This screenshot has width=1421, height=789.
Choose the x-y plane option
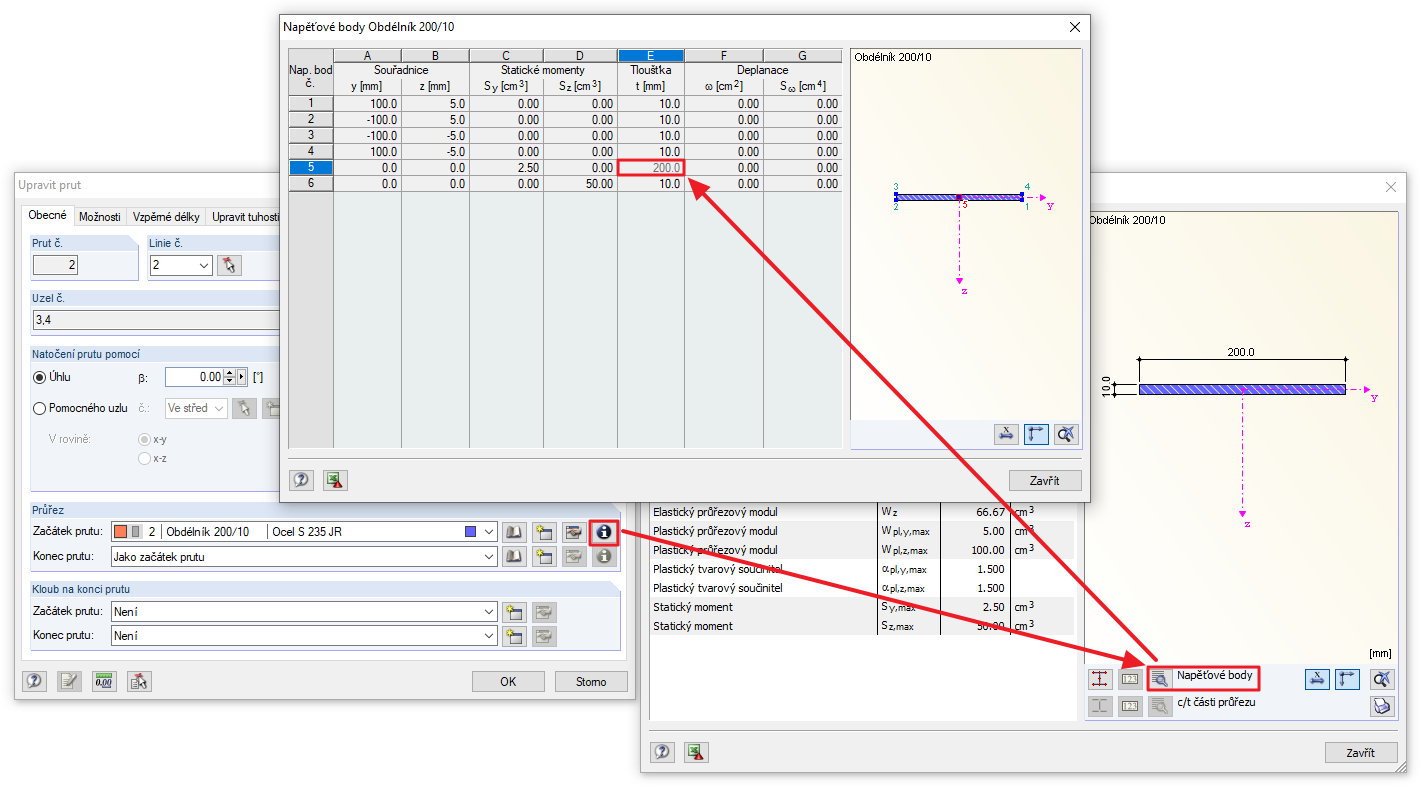(145, 439)
